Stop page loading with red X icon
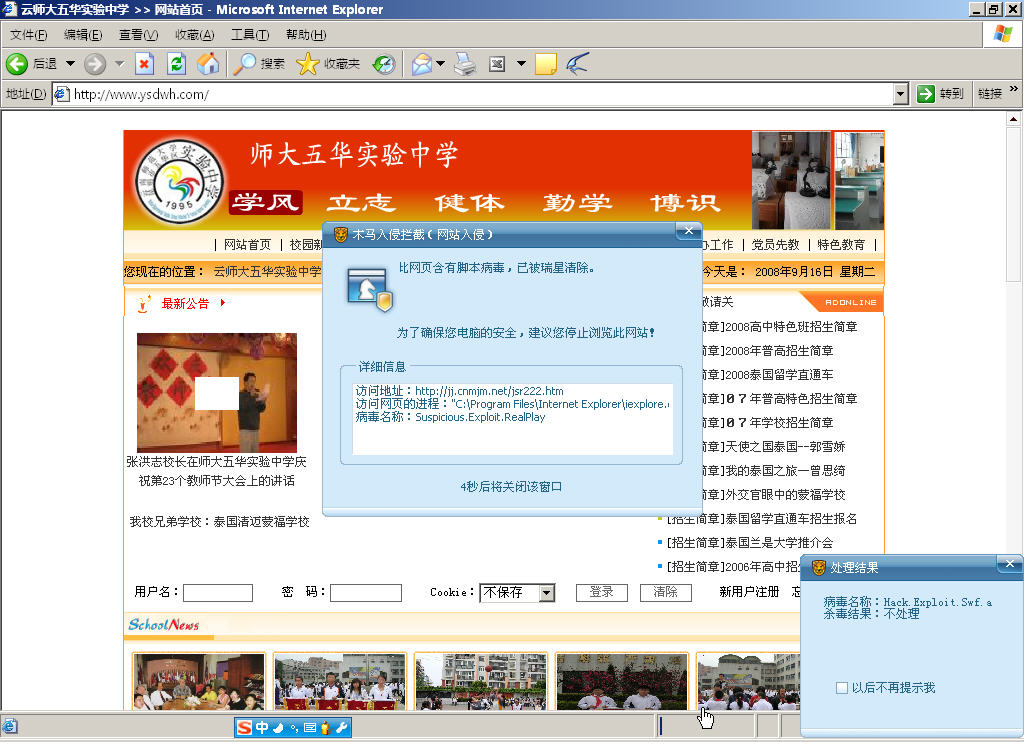 click(144, 64)
